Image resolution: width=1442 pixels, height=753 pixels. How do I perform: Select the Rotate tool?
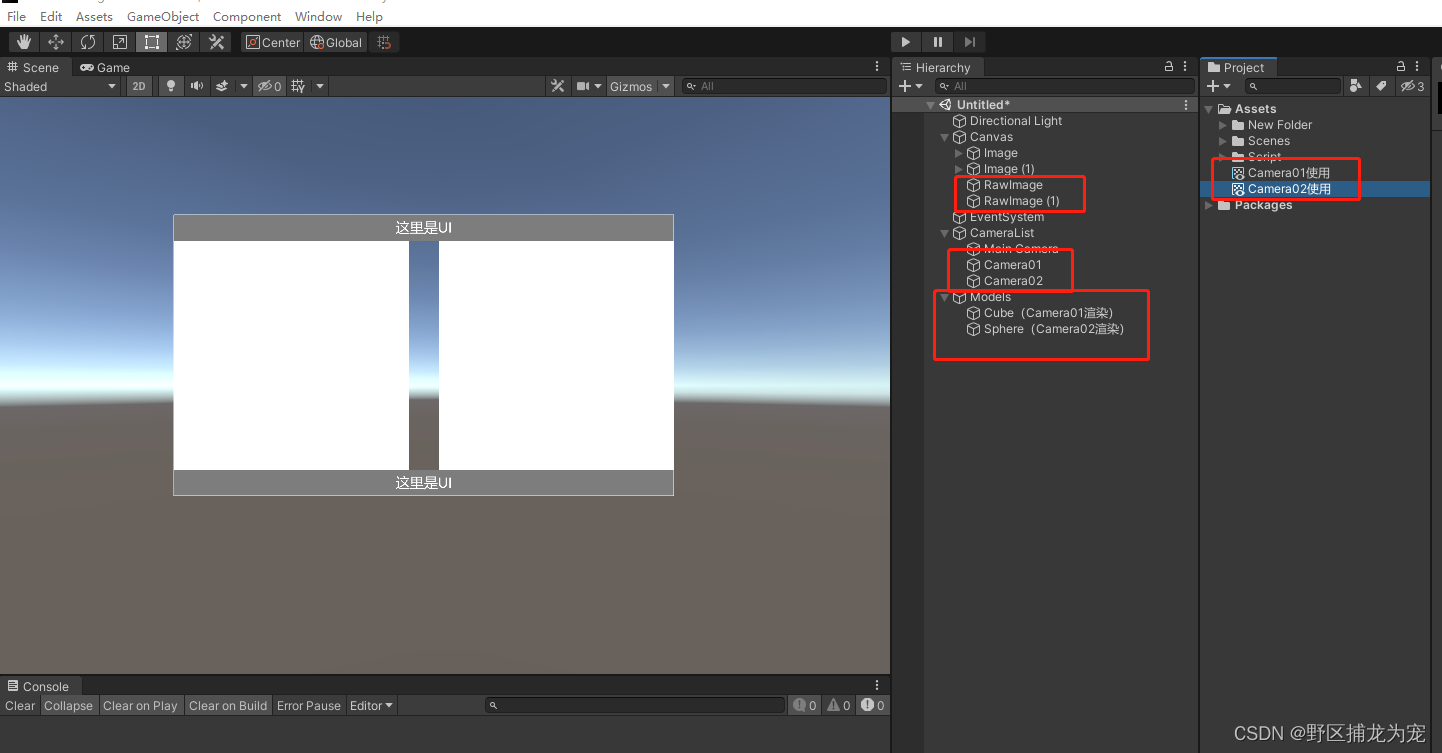pyautogui.click(x=87, y=41)
